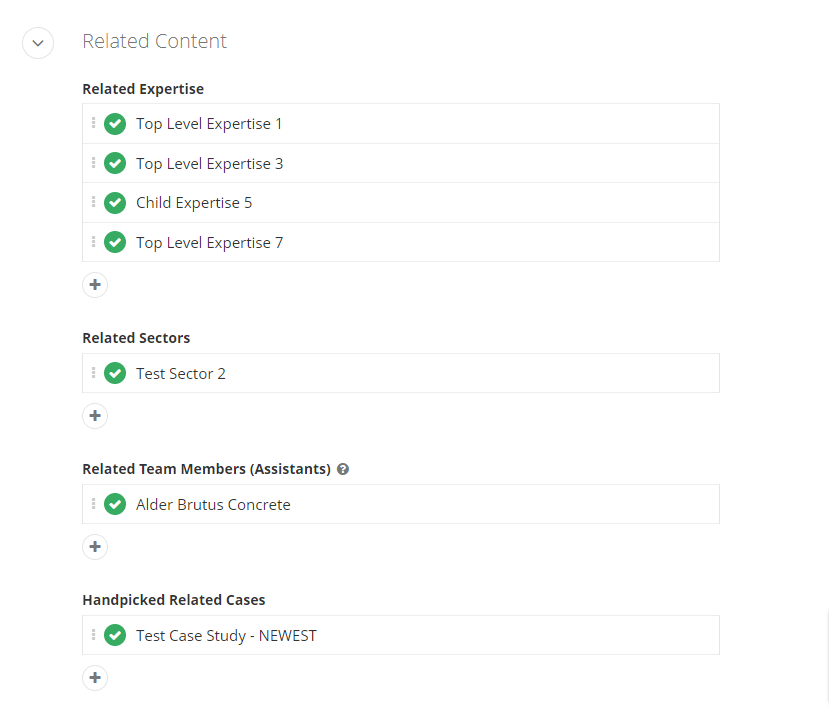Viewport: 829px width, 727px height.
Task: Open the Test Case Study - NEWEST entry
Action: point(226,636)
